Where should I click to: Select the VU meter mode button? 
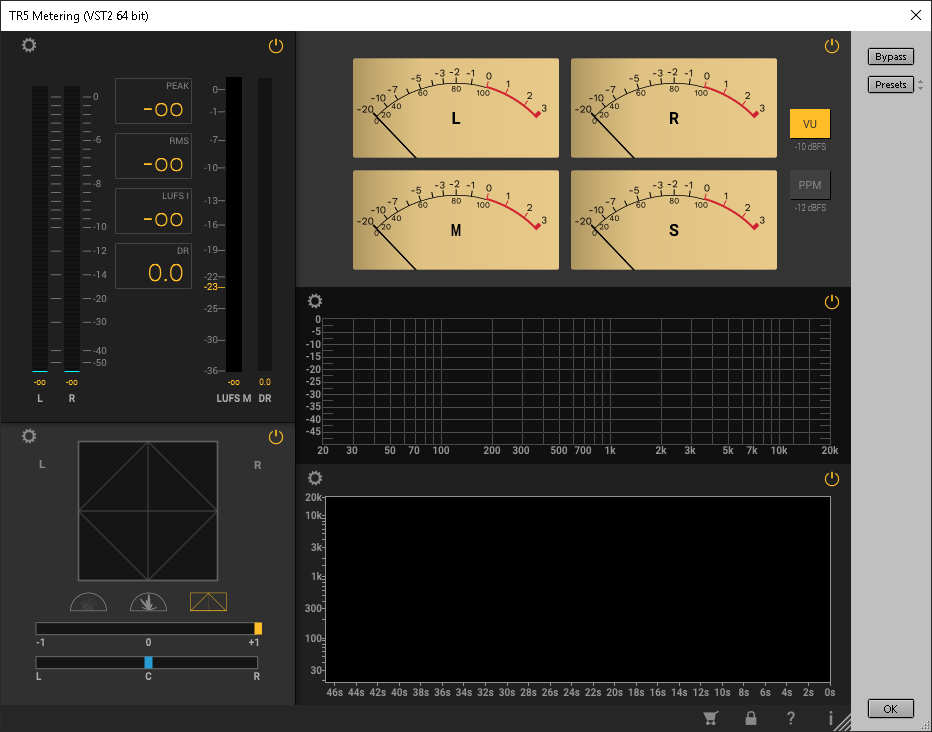810,124
